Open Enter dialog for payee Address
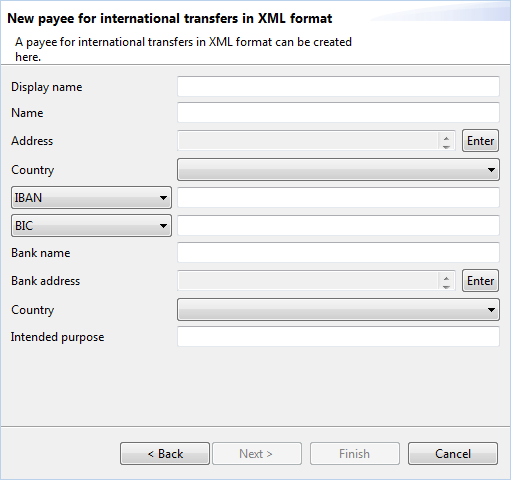Viewport: 511px width, 480px height. pyautogui.click(x=480, y=141)
